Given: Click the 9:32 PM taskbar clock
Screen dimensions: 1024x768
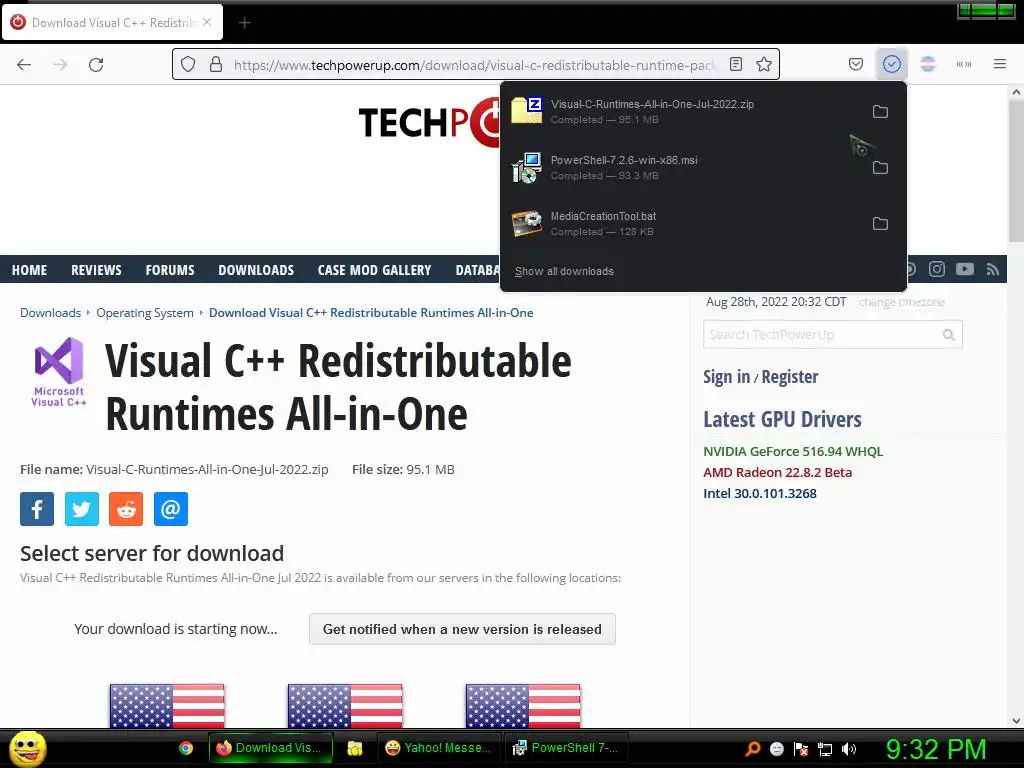Looking at the screenshot, I should click(x=936, y=749).
